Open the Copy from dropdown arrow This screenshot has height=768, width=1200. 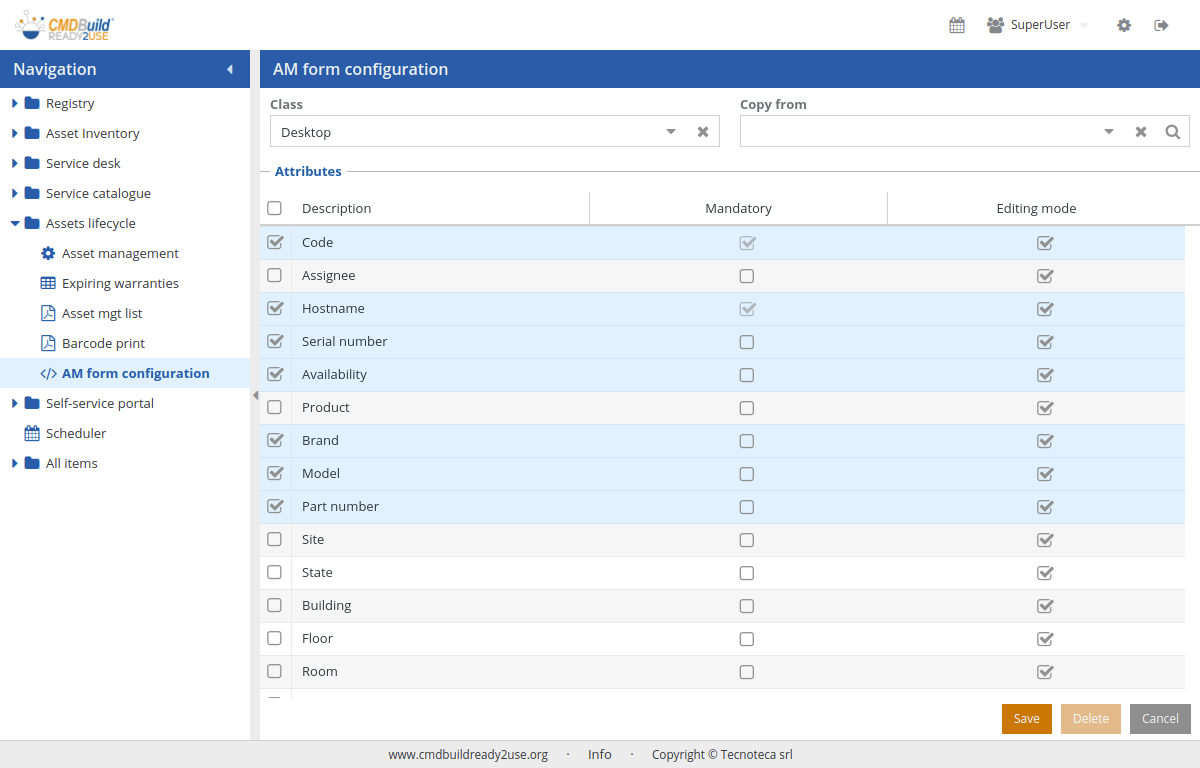click(x=1109, y=132)
